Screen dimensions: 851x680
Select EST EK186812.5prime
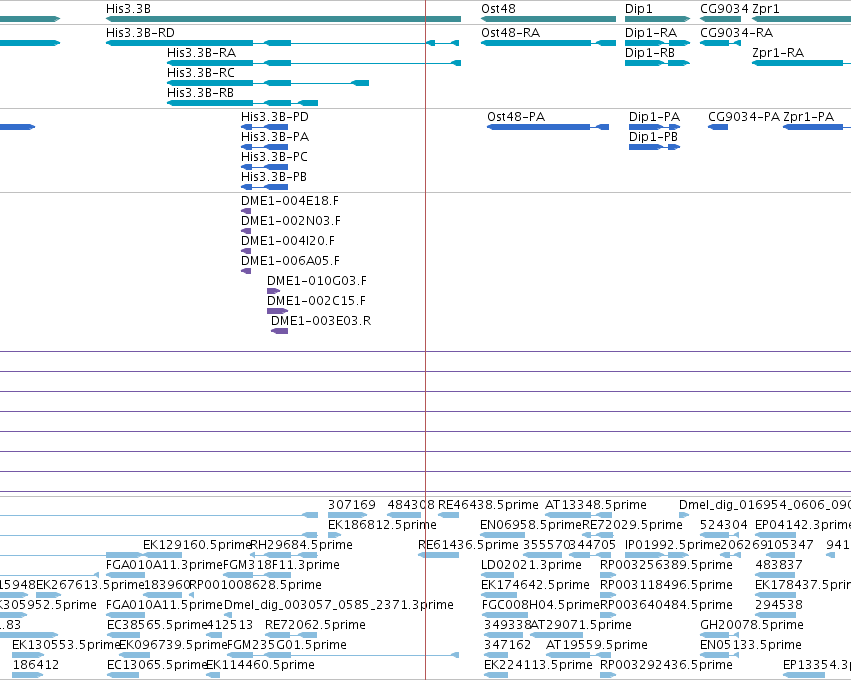click(x=334, y=535)
